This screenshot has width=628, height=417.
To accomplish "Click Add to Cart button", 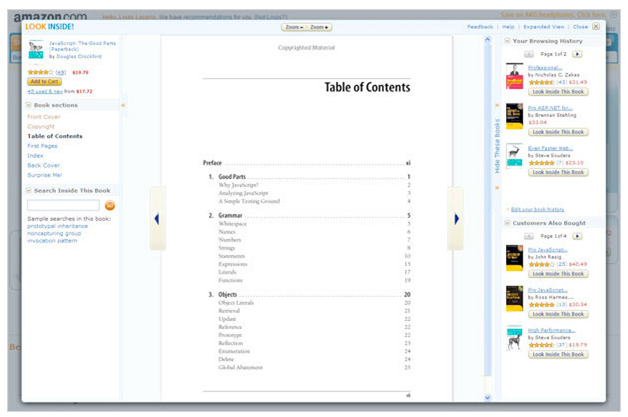I will [x=44, y=82].
